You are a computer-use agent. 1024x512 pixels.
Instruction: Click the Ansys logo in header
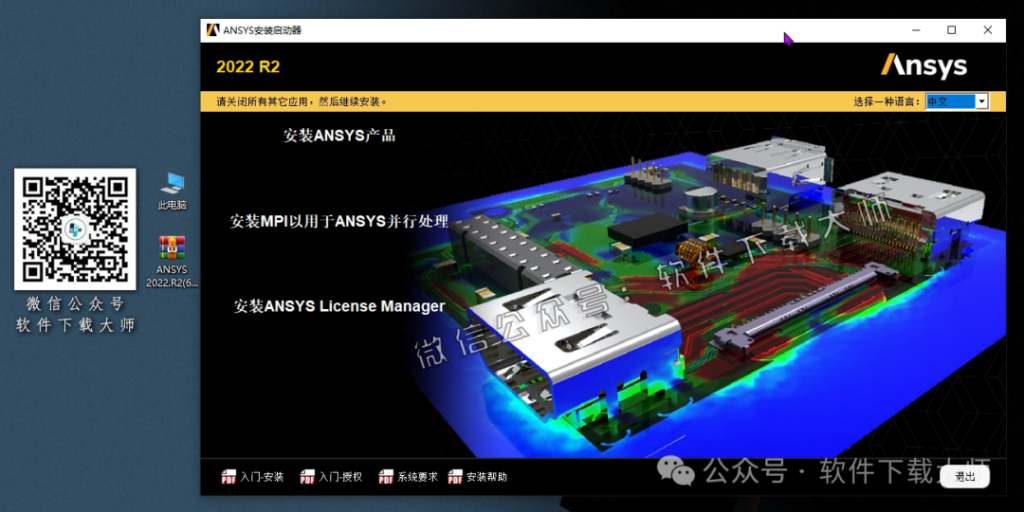[x=923, y=67]
